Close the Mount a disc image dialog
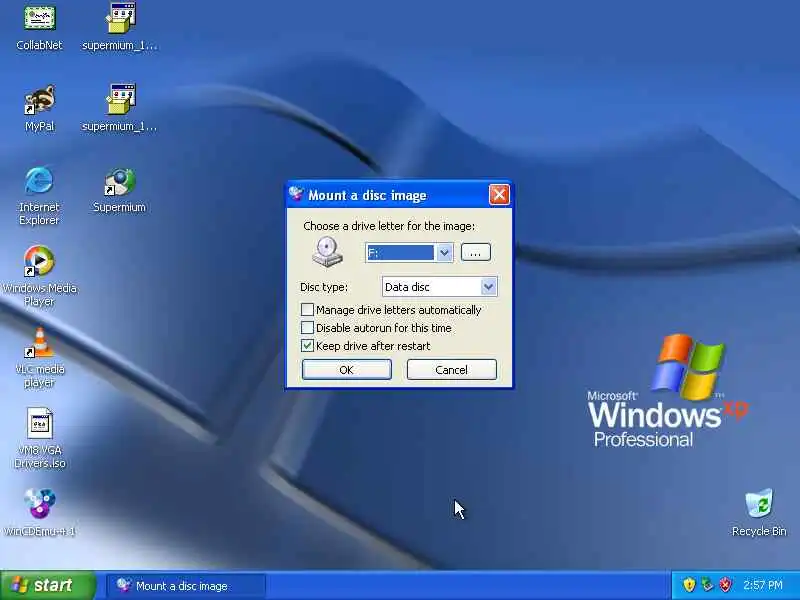This screenshot has width=800, height=600. pyautogui.click(x=499, y=194)
